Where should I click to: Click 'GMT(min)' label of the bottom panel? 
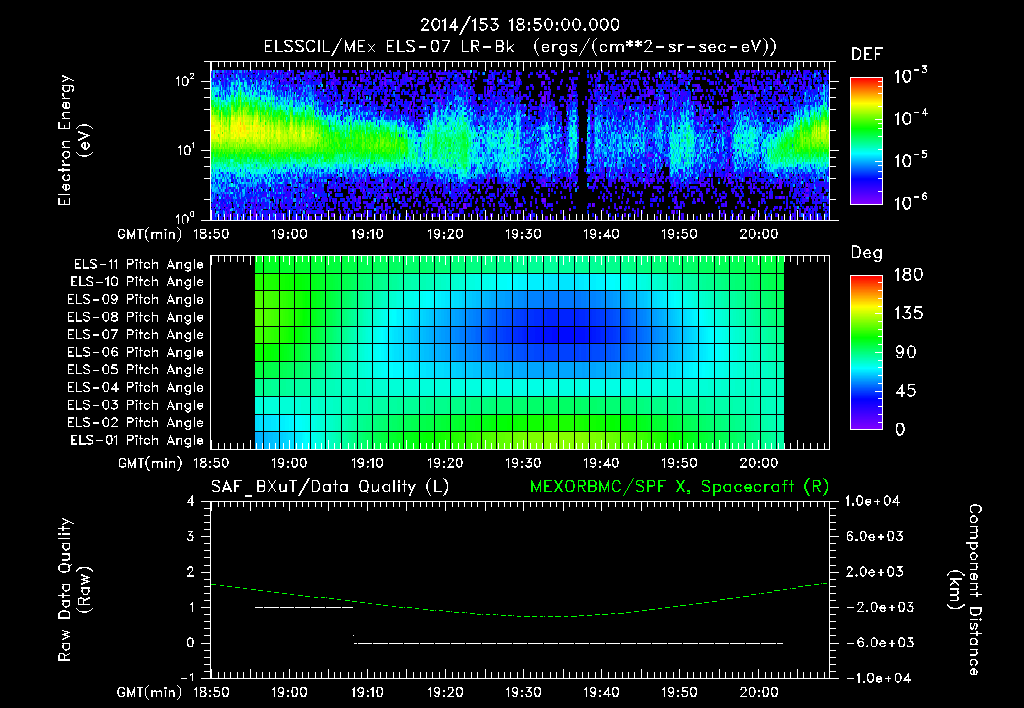(x=150, y=692)
